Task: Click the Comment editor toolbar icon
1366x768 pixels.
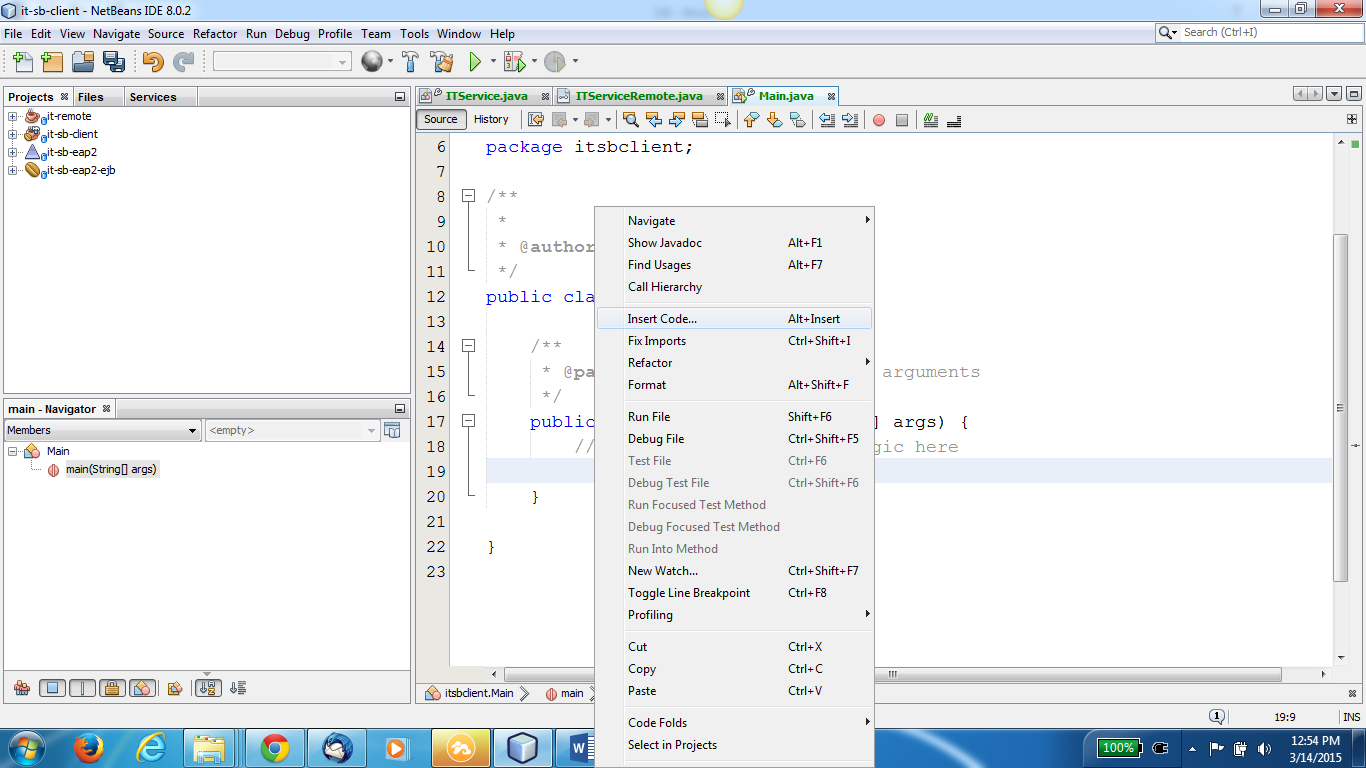Action: (x=931, y=120)
